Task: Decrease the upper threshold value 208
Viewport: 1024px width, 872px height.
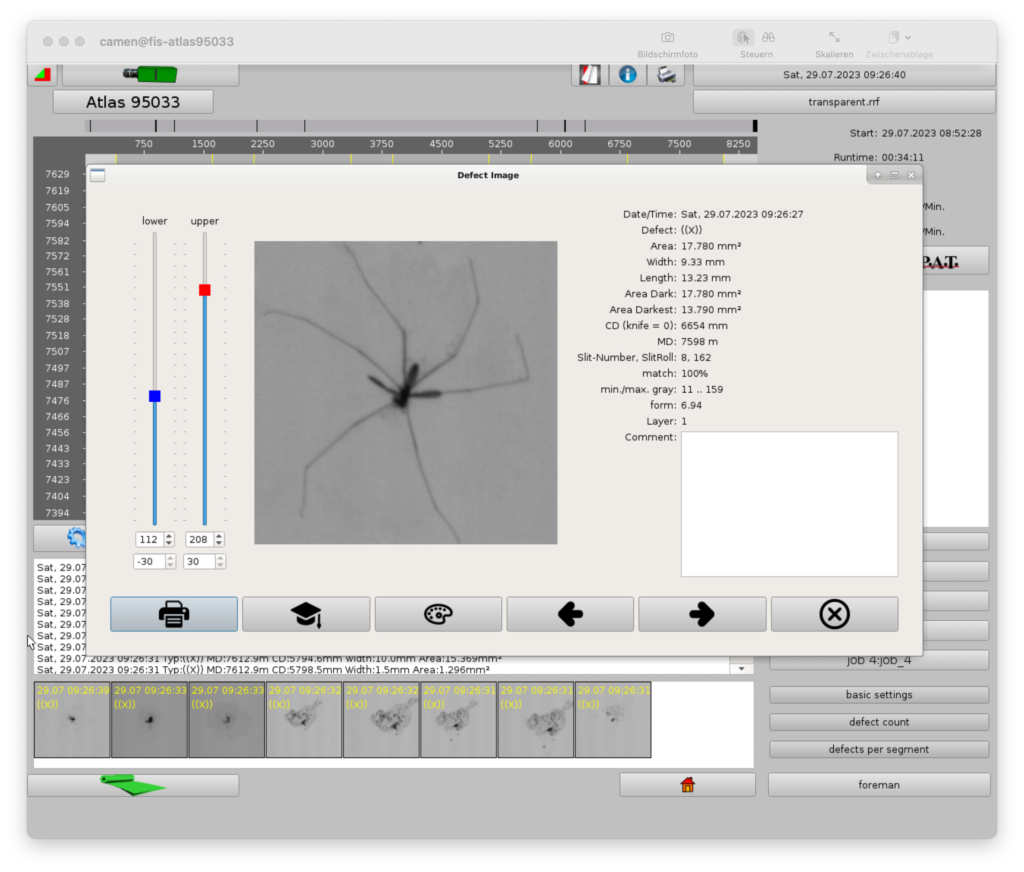Action: pyautogui.click(x=219, y=543)
